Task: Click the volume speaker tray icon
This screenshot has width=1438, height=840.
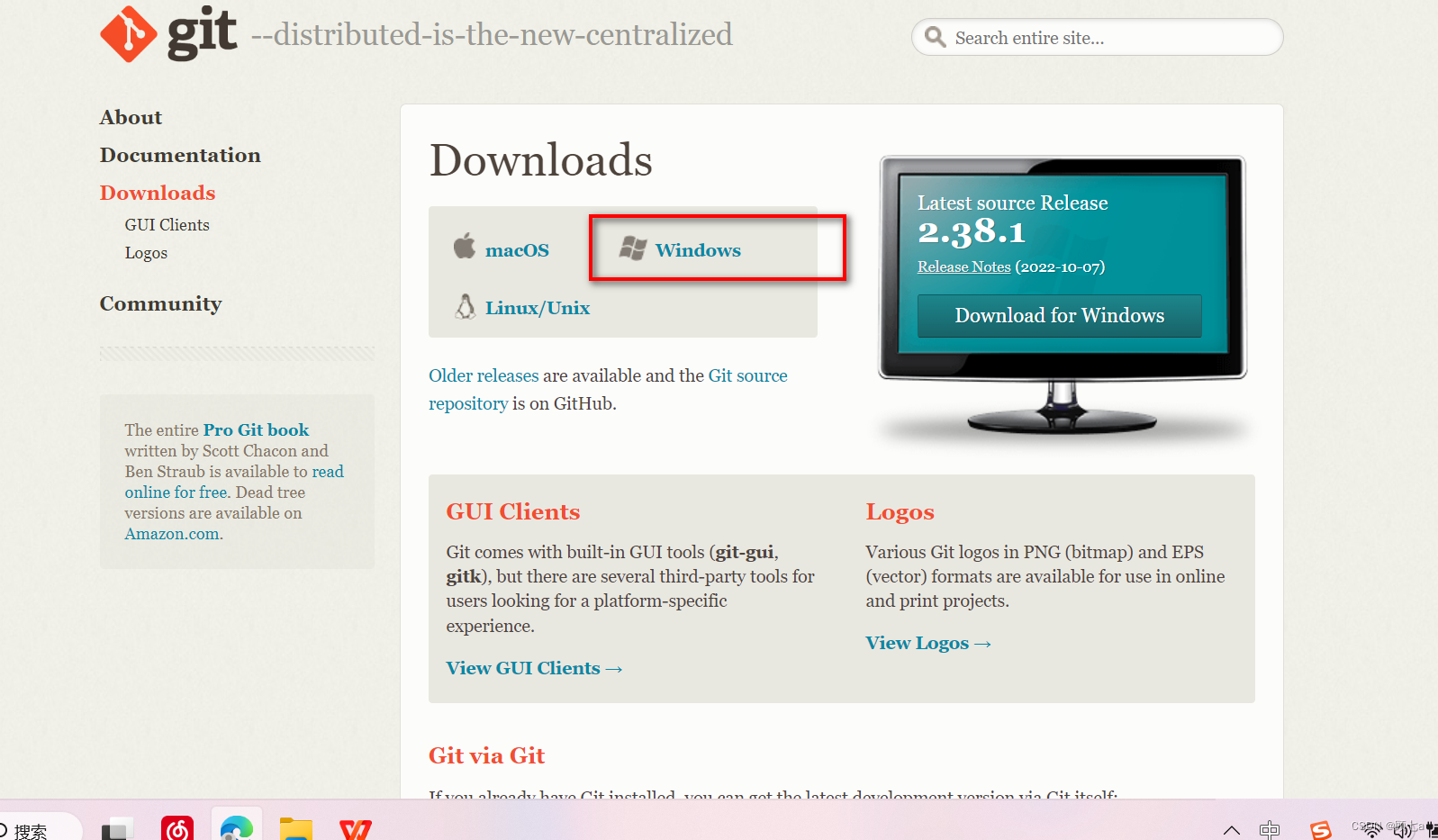Action: [1403, 830]
